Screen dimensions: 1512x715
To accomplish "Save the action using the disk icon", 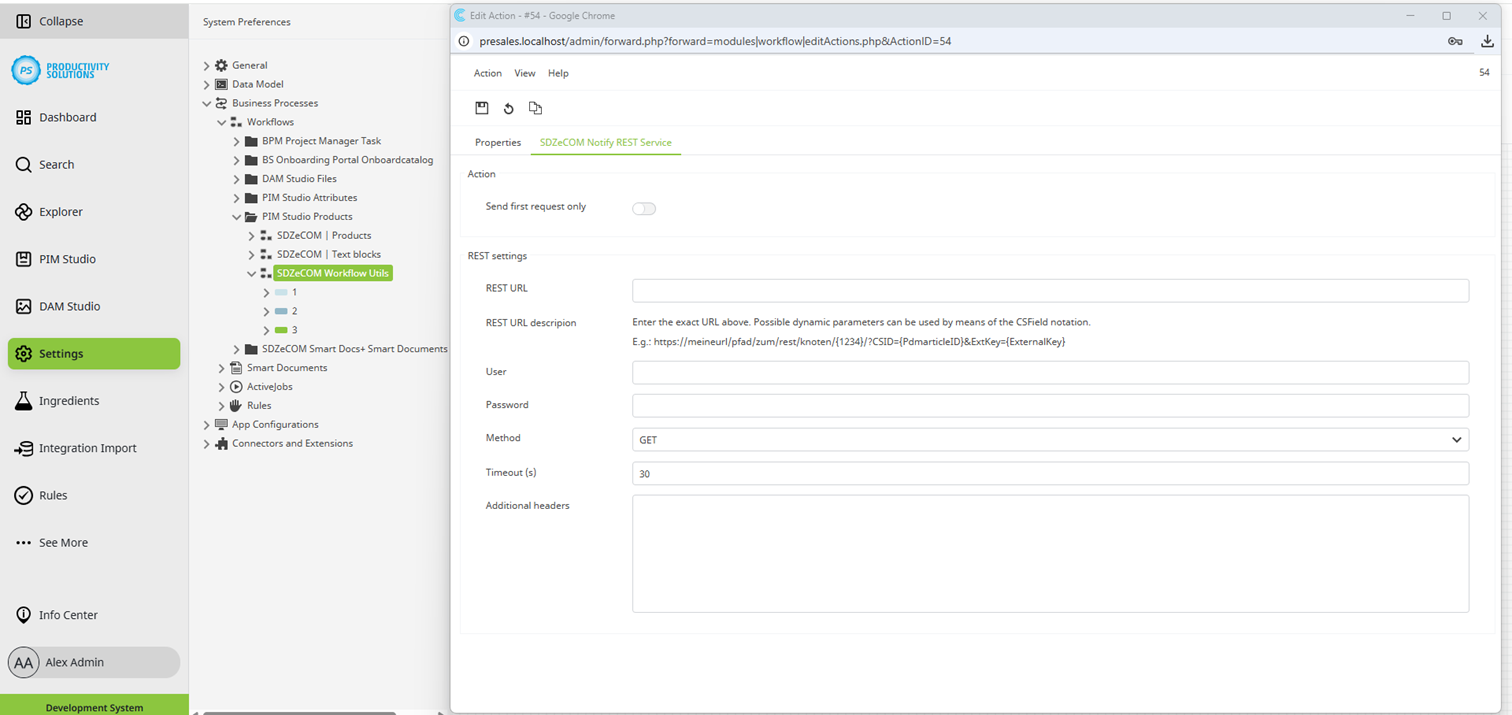I will click(x=482, y=108).
